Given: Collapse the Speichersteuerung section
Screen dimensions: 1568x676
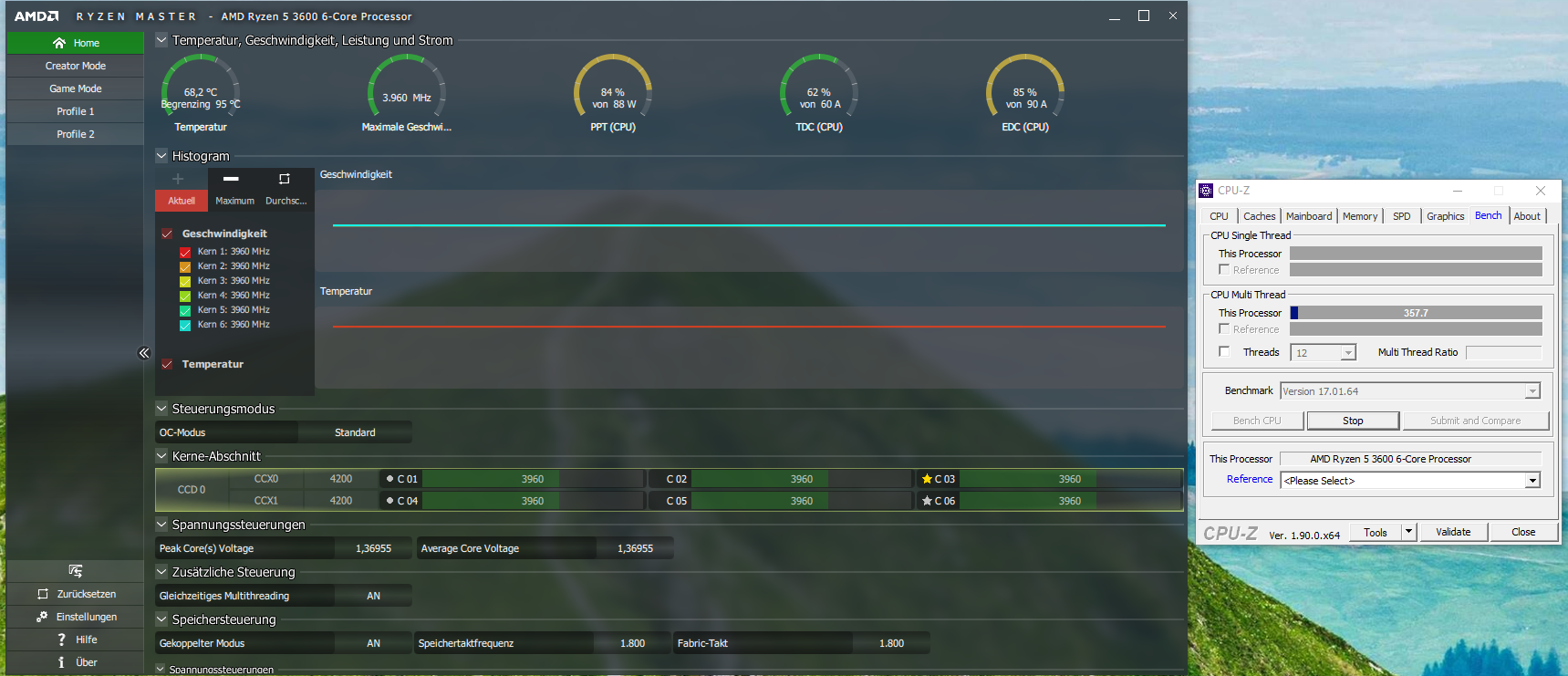Looking at the screenshot, I should click(161, 619).
